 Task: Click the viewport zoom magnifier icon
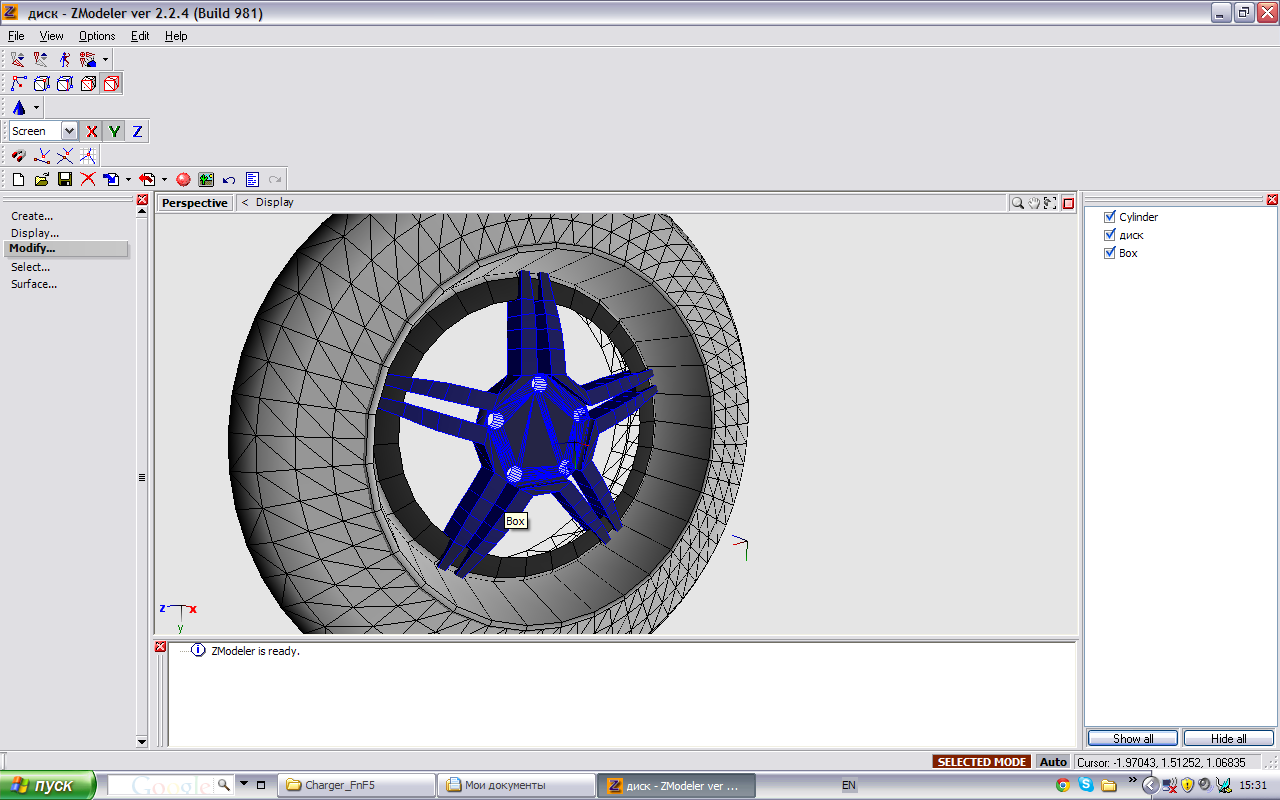pos(1017,203)
